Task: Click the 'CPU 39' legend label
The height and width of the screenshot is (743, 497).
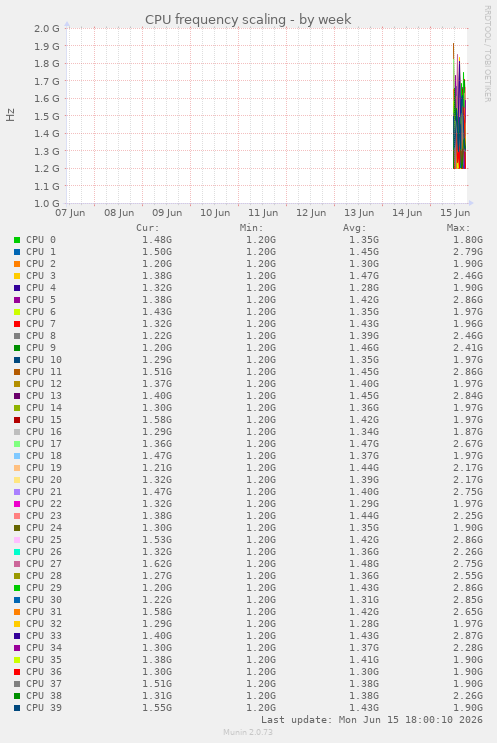Action: pos(44,708)
